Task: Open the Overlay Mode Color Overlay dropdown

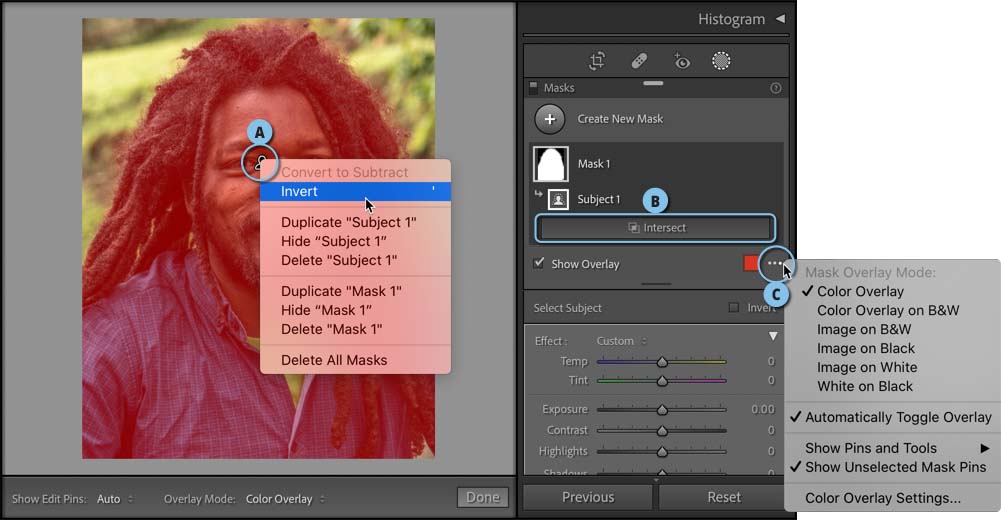Action: click(x=285, y=499)
